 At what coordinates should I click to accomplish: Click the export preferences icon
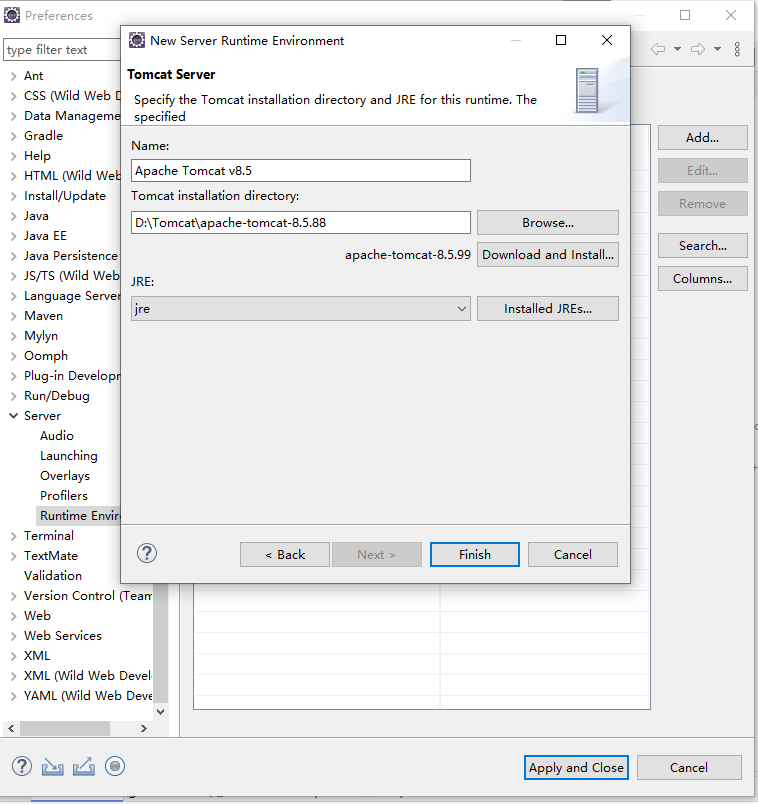tap(84, 767)
